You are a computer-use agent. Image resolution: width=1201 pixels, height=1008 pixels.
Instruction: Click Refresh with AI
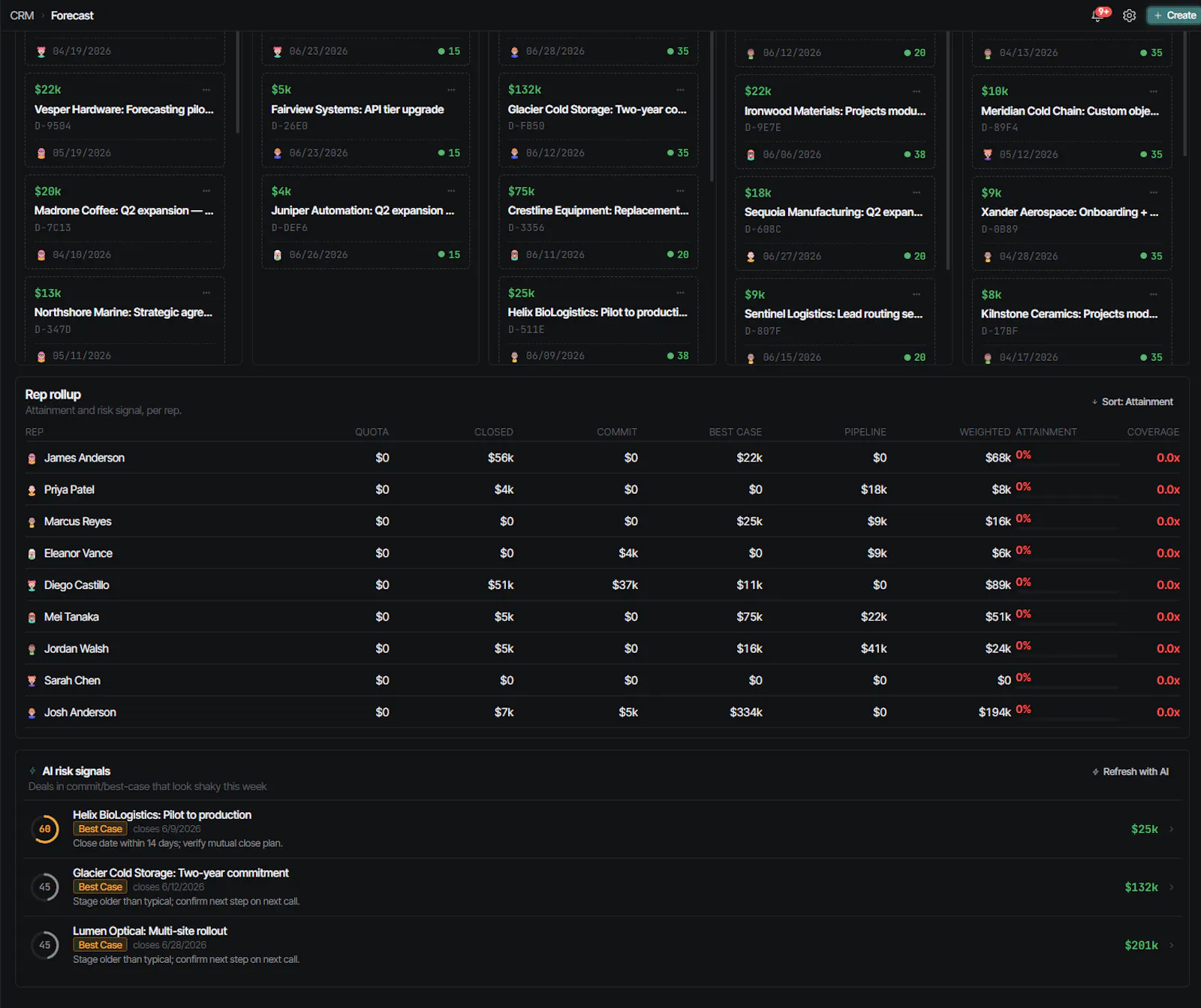(1130, 772)
